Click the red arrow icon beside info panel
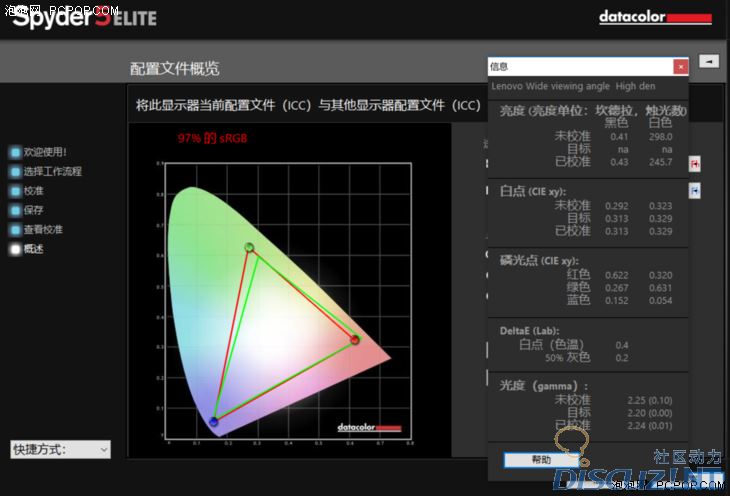The height and width of the screenshot is (496, 730). pyautogui.click(x=694, y=164)
